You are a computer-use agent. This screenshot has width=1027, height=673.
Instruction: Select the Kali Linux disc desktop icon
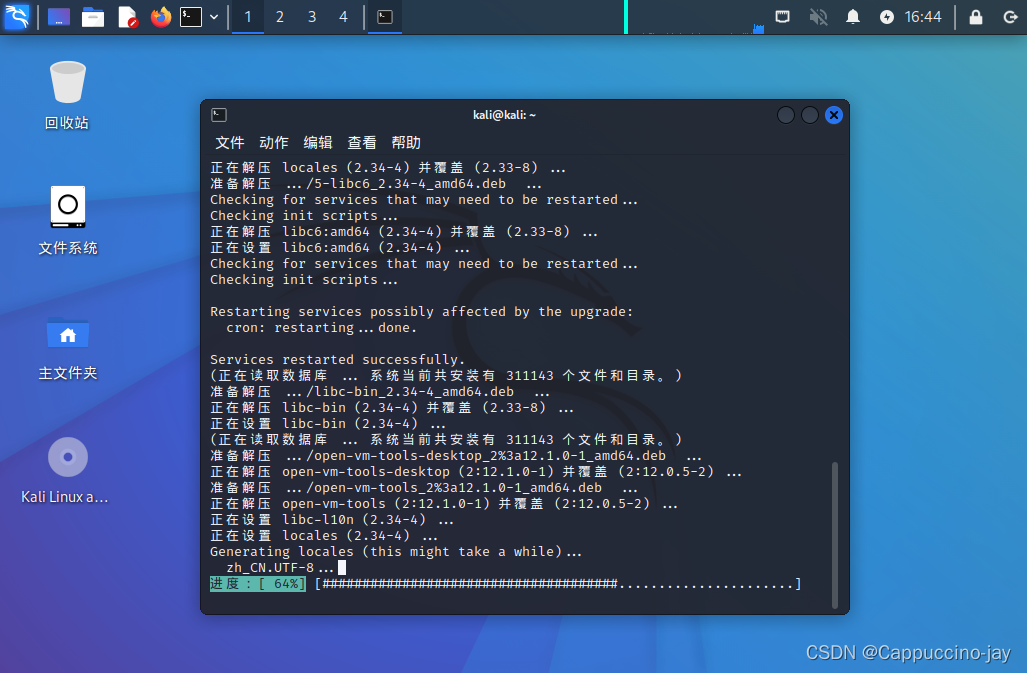65,470
